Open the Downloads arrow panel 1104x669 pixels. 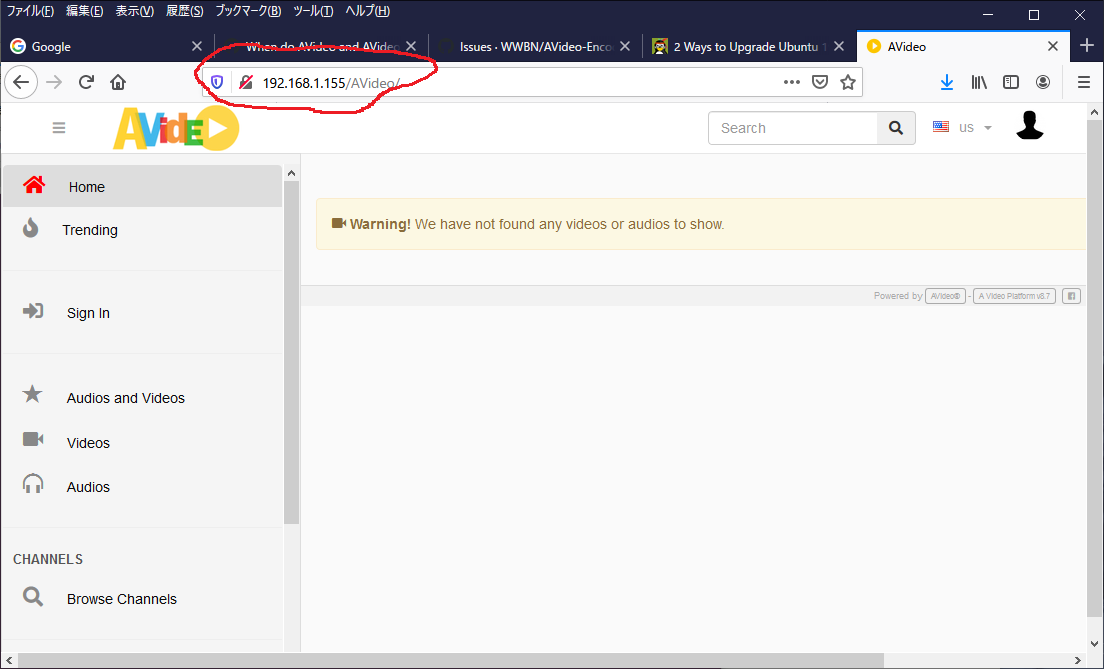(946, 82)
